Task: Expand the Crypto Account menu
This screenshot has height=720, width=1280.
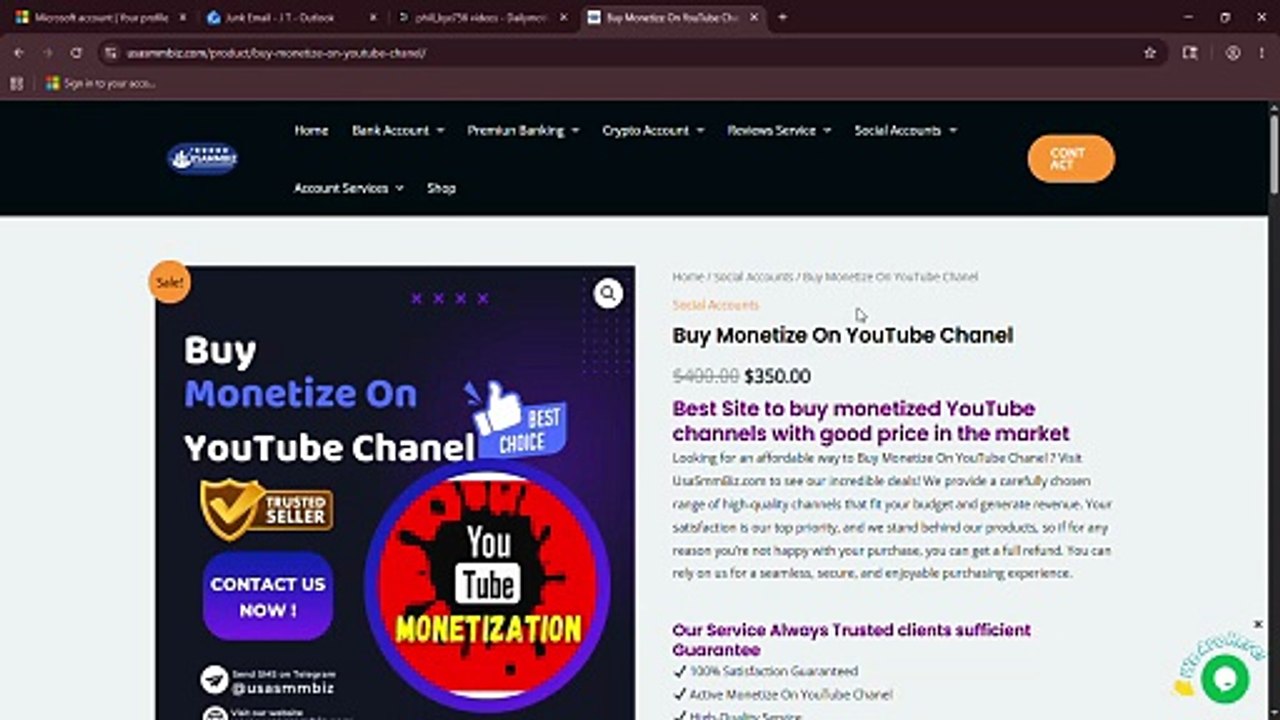Action: [x=653, y=130]
